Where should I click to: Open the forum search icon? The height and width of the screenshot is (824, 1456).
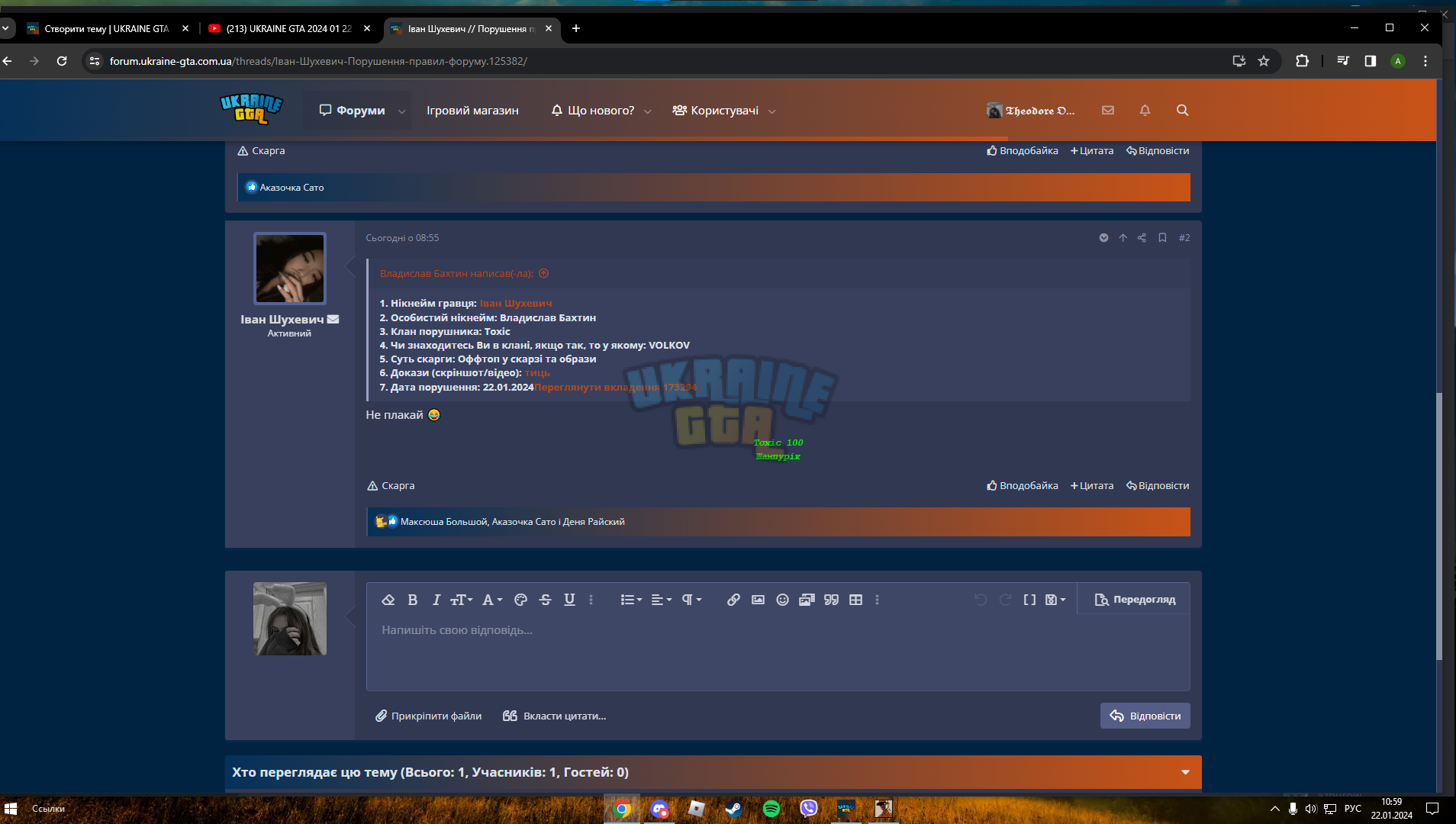(x=1182, y=111)
